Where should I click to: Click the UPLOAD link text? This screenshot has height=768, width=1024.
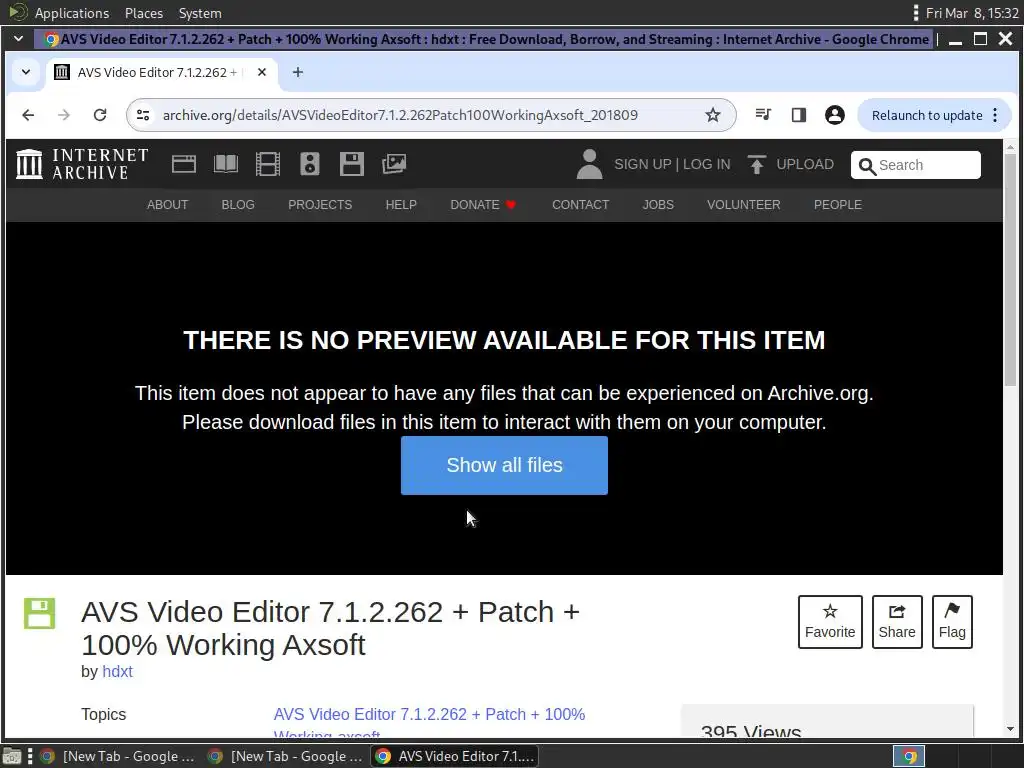click(805, 164)
